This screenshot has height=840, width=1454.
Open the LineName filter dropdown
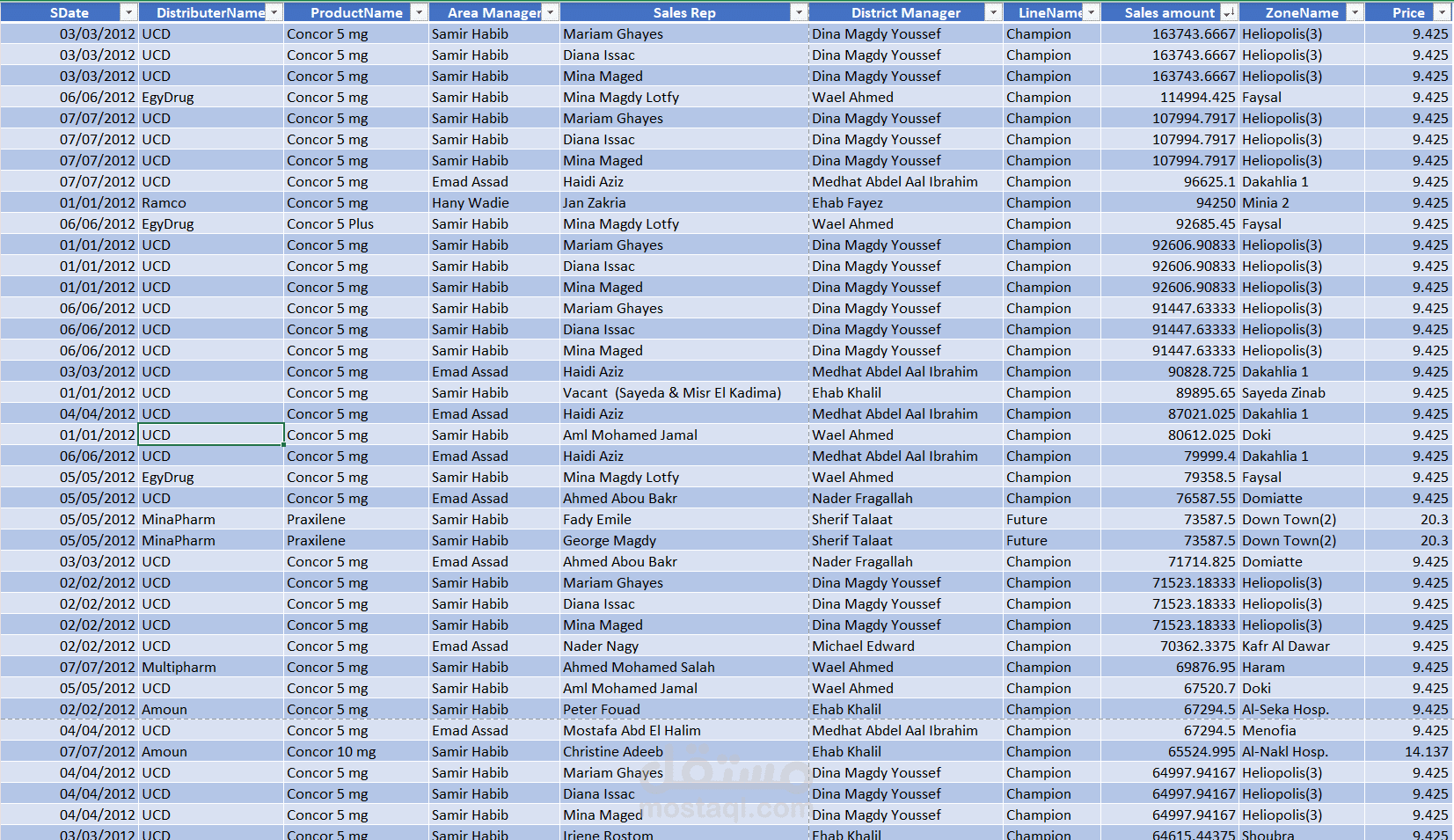point(1091,12)
